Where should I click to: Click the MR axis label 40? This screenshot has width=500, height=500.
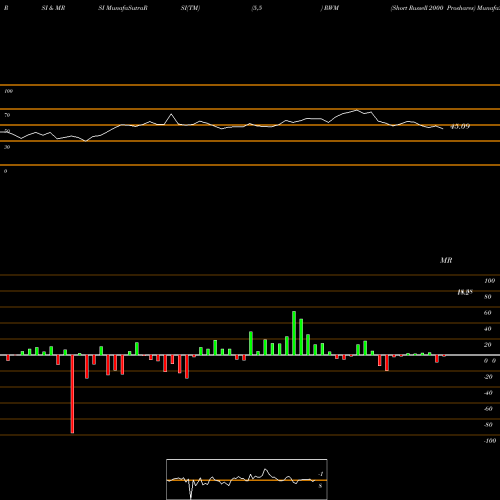click(488, 329)
